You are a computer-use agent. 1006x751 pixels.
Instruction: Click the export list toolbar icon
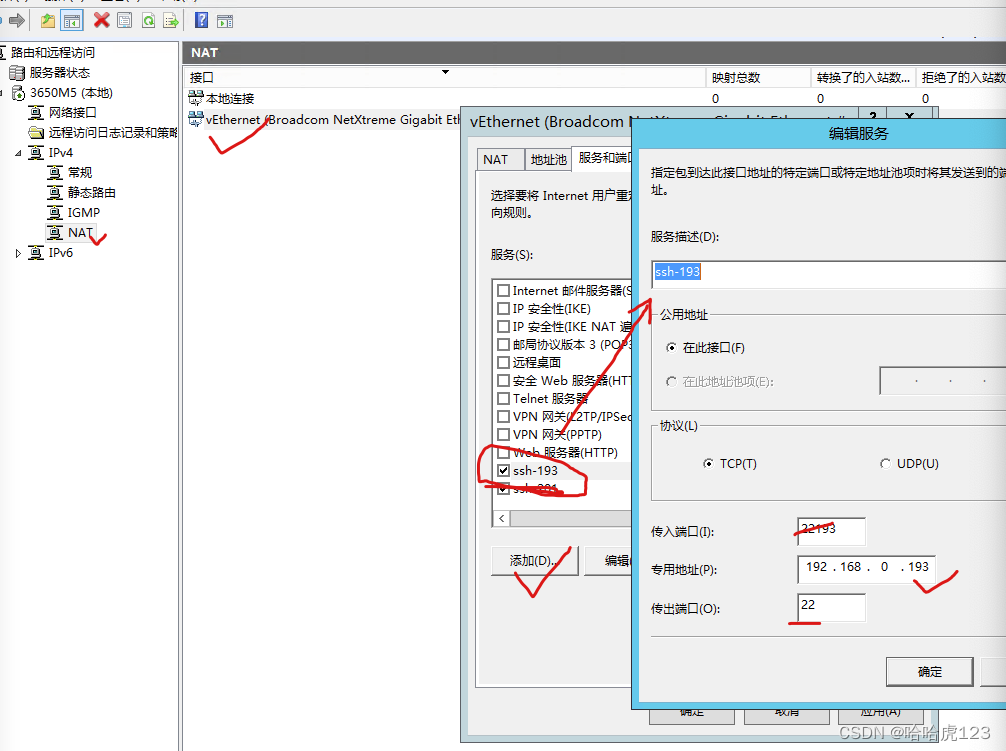[x=171, y=21]
